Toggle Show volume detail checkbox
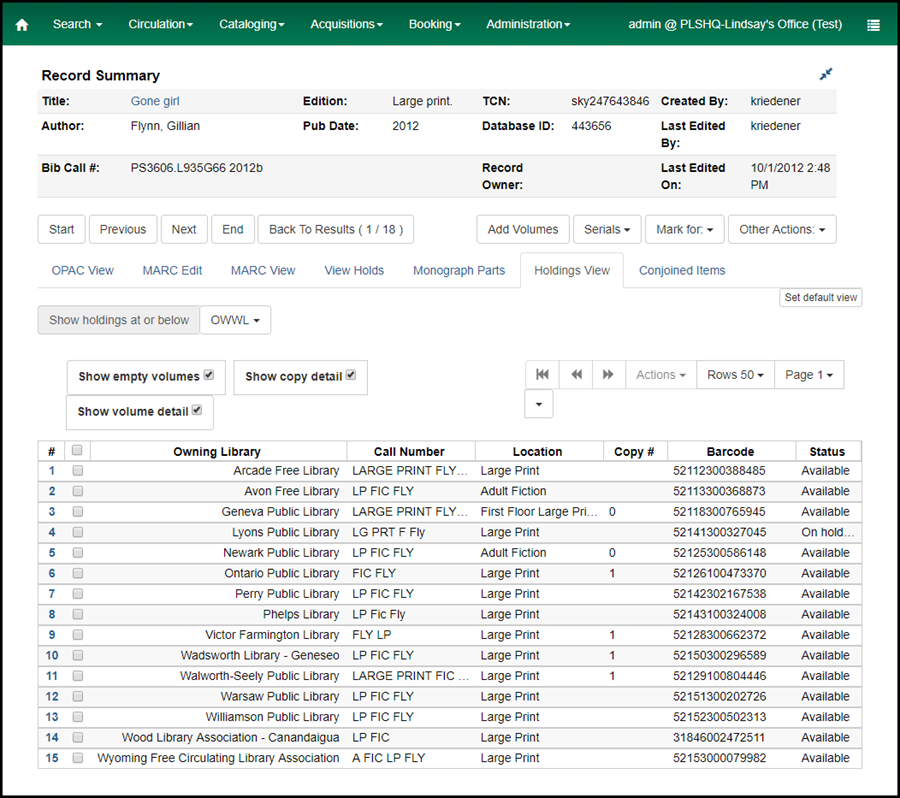Screen dimensions: 900x798 pos(197,410)
